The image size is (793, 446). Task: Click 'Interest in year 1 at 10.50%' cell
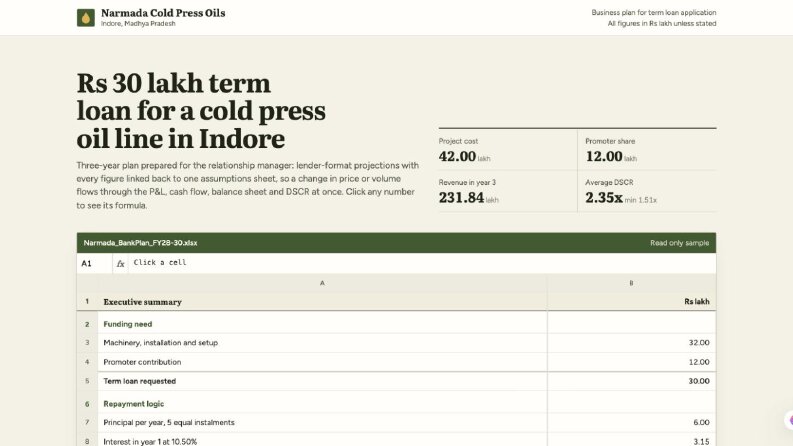pyautogui.click(x=322, y=439)
